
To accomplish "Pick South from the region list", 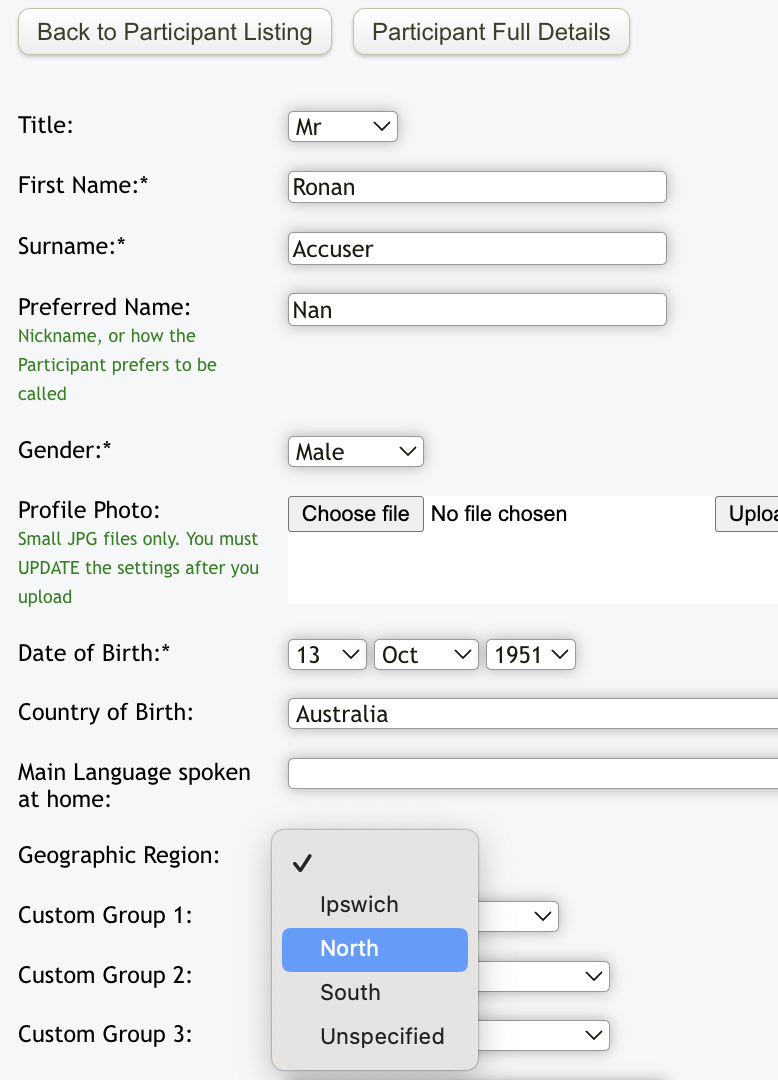I will point(350,993).
